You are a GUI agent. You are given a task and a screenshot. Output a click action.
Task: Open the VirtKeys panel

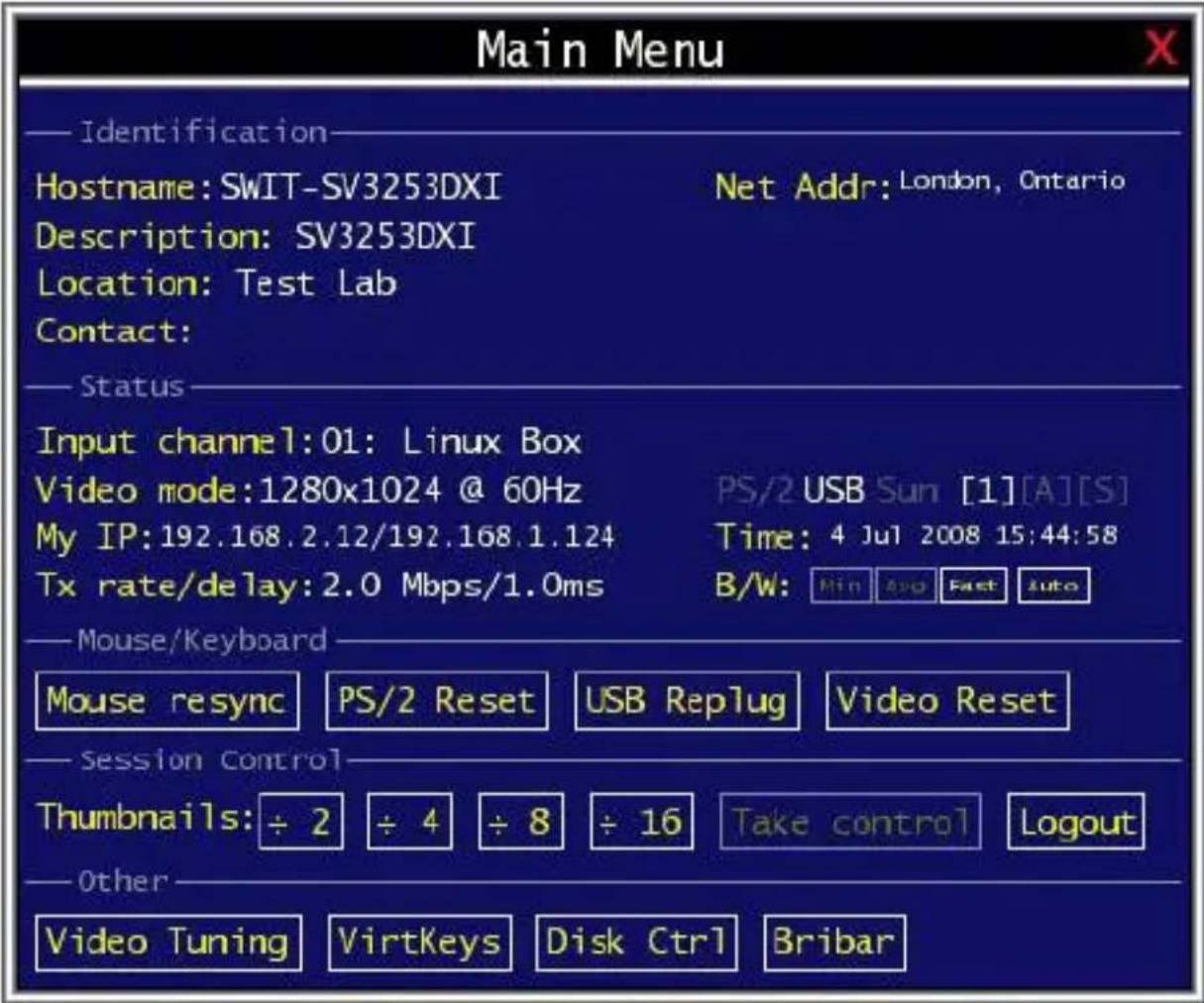tap(420, 942)
